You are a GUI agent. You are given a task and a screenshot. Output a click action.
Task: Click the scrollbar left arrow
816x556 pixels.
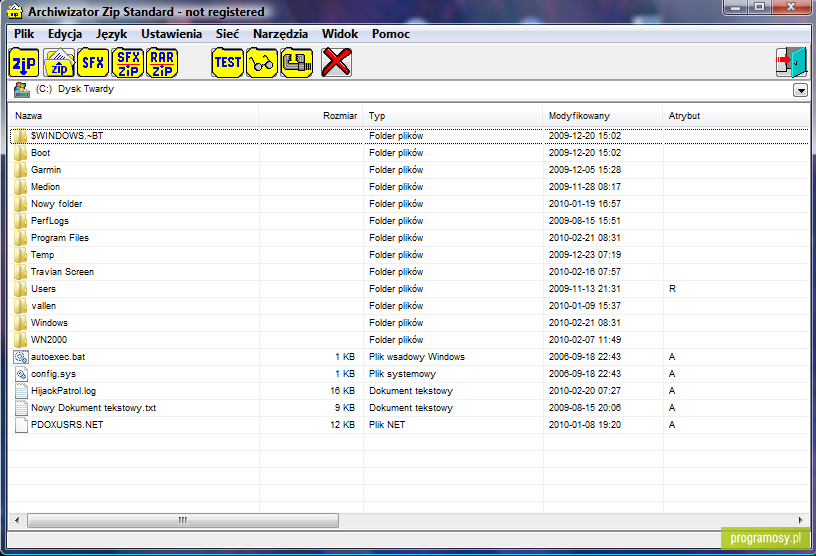(17, 520)
